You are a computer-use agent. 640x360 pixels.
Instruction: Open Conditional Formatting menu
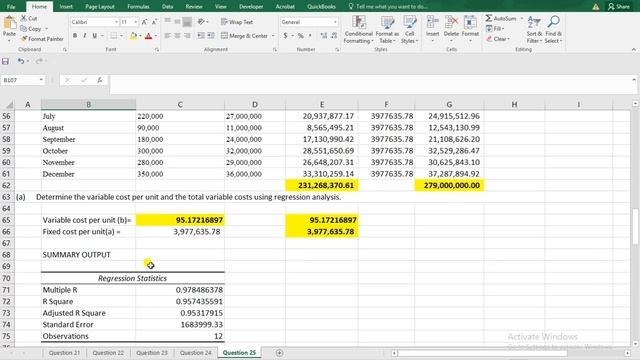click(x=358, y=29)
